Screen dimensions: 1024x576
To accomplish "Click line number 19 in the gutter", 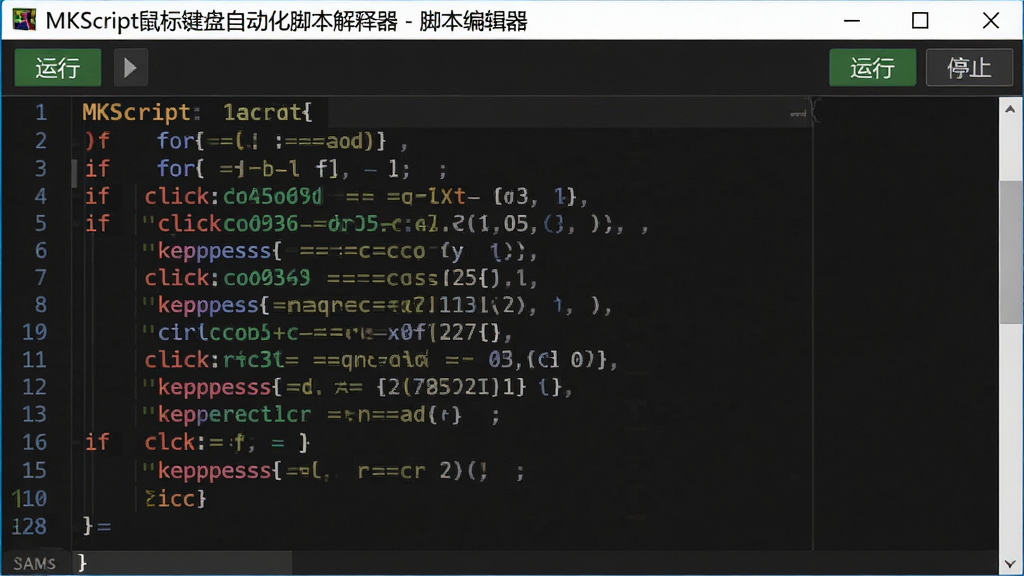I will coord(35,332).
